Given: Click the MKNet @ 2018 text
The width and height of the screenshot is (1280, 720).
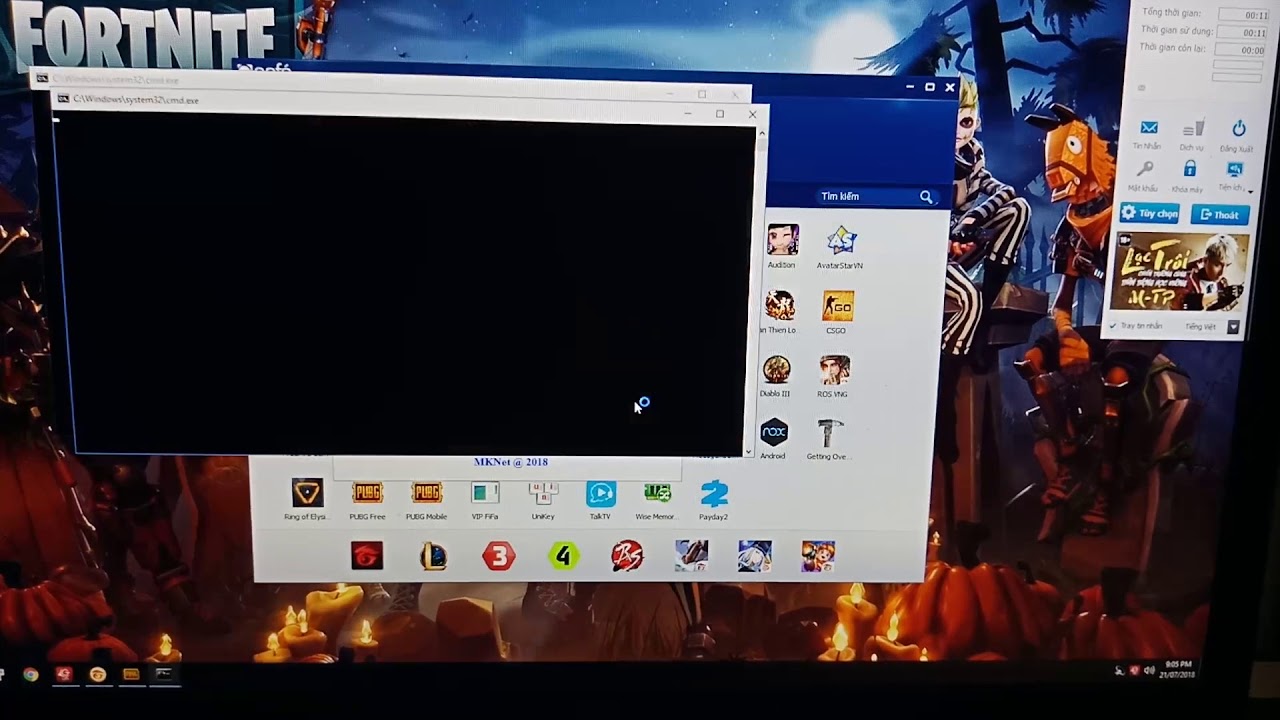Looking at the screenshot, I should point(510,462).
